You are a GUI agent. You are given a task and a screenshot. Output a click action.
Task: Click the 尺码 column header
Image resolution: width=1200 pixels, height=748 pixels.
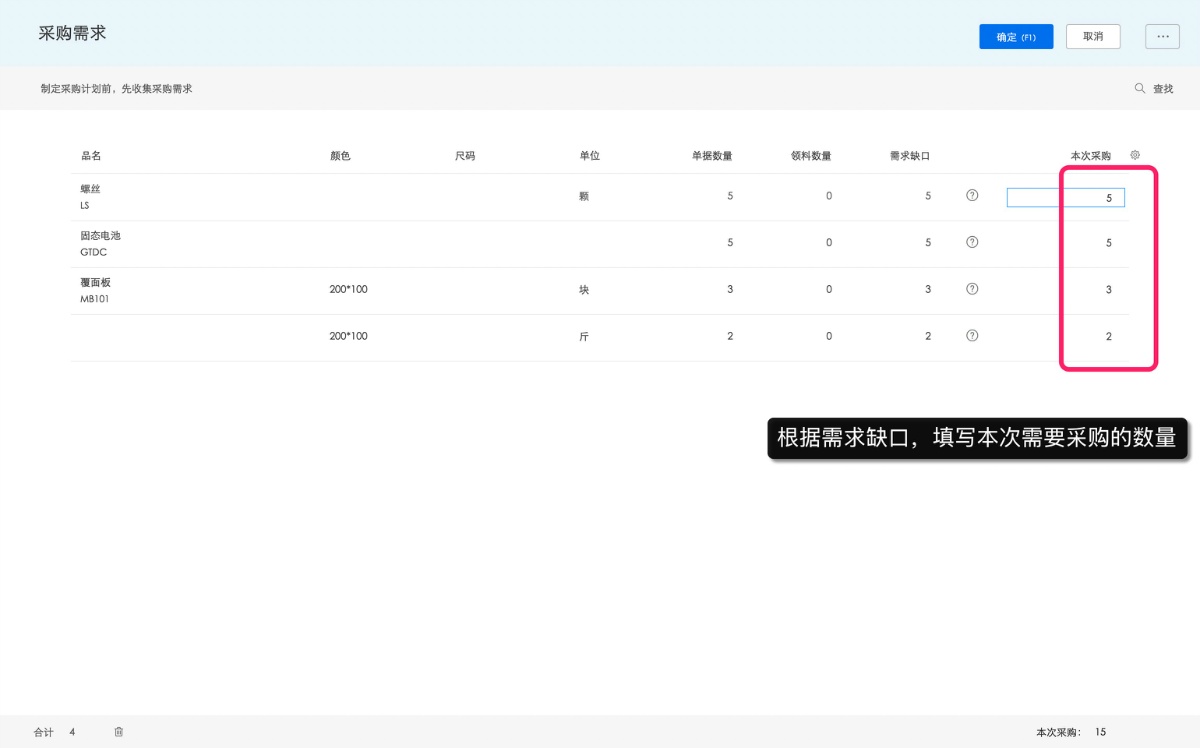[465, 156]
